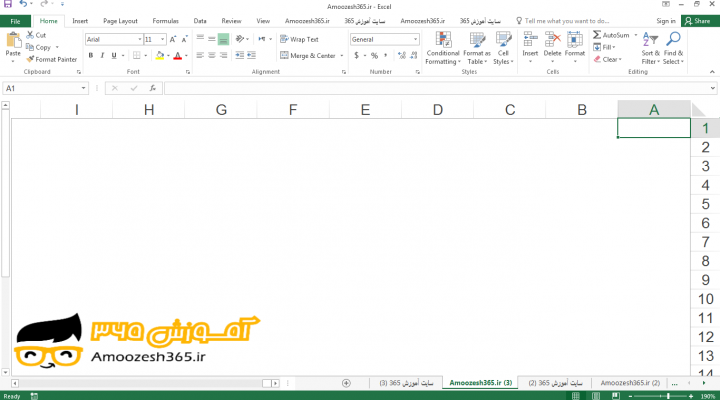Open Find & Select magnifier

(x=673, y=48)
